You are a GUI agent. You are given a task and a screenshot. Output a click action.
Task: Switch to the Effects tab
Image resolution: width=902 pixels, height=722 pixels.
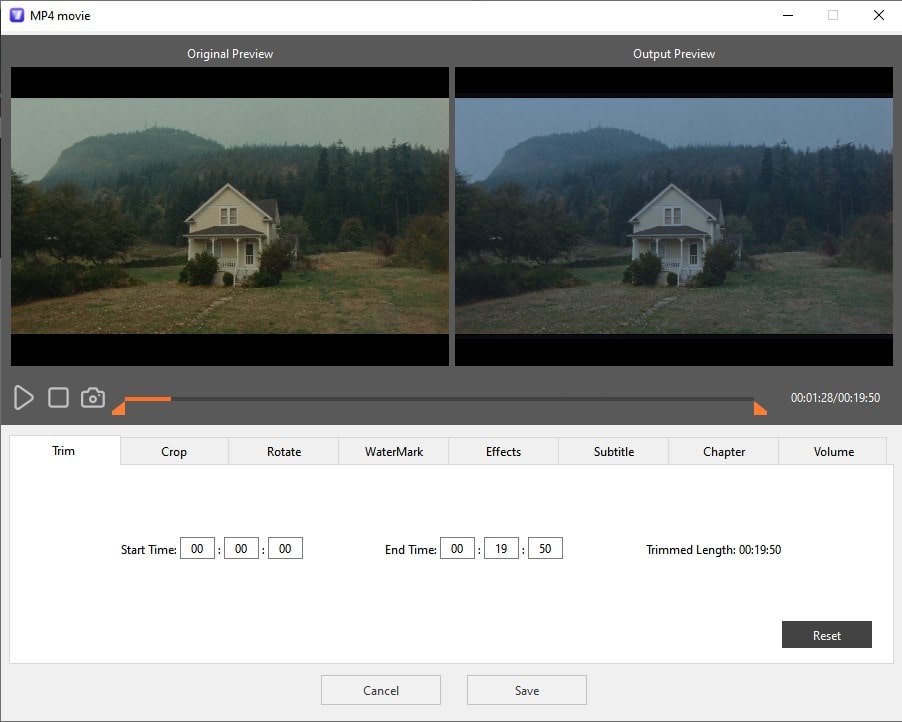503,451
